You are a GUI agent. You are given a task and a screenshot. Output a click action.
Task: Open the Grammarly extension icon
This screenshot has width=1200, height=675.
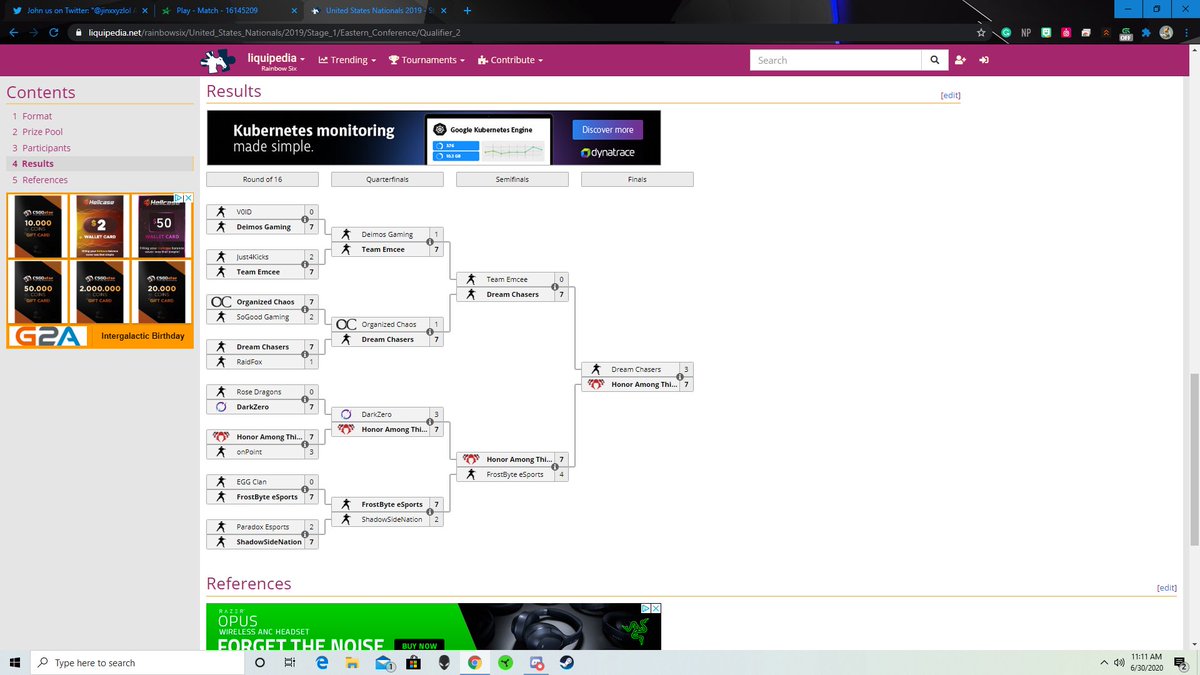pos(1006,32)
